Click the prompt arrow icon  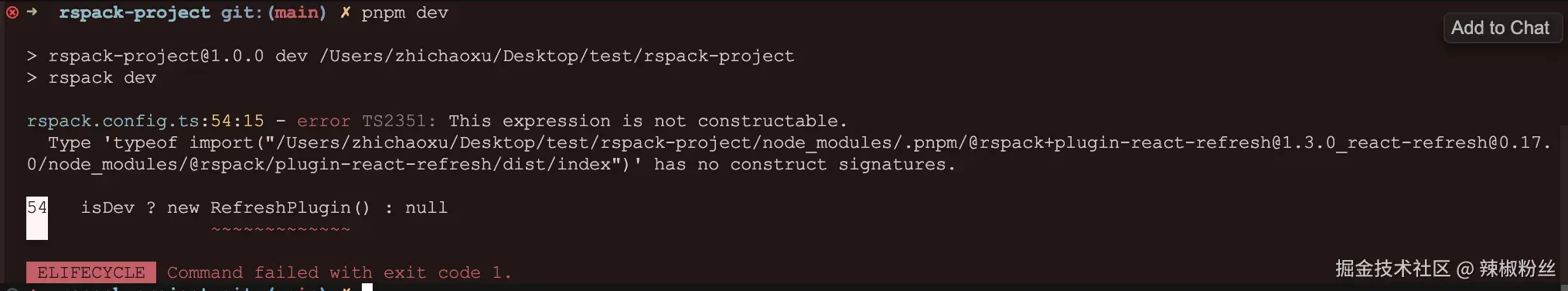pyautogui.click(x=32, y=12)
